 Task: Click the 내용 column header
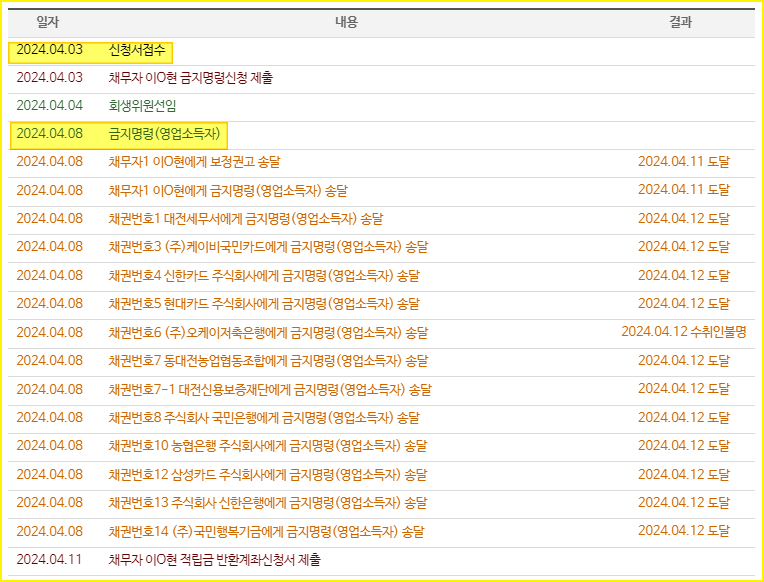346,22
